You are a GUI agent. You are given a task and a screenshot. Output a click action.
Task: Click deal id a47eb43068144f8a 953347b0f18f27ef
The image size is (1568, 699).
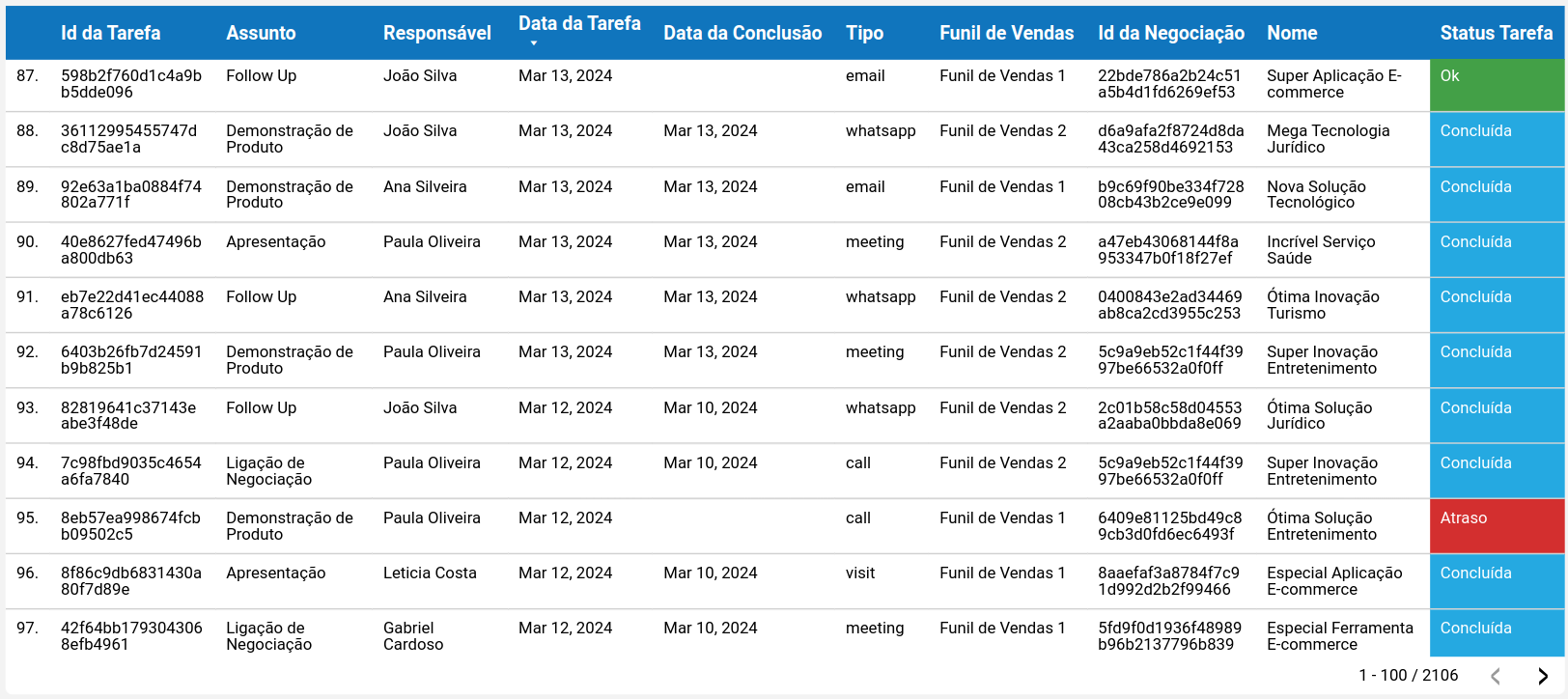point(1168,250)
